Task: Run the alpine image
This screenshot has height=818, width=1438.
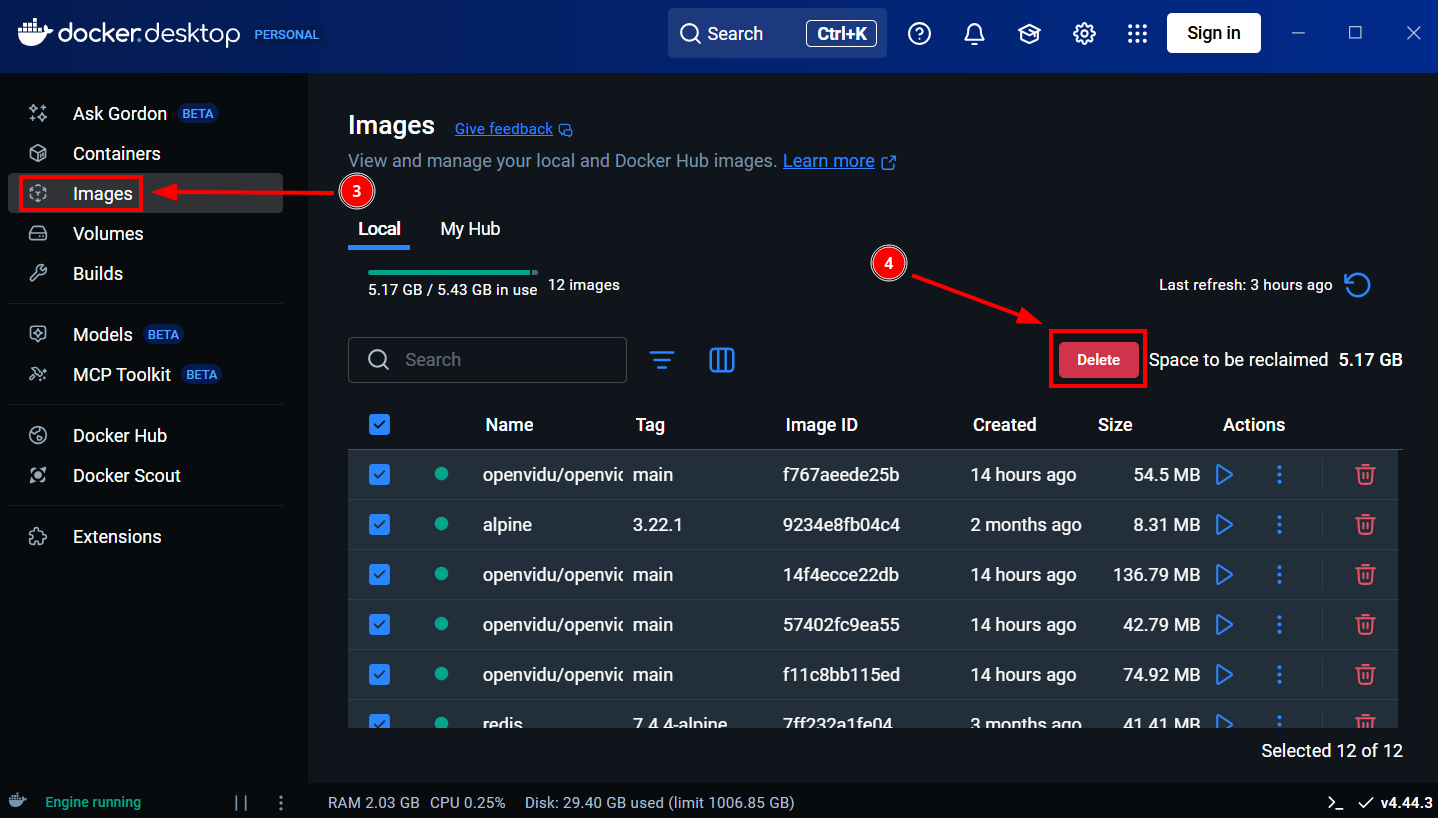Action: 1224,524
